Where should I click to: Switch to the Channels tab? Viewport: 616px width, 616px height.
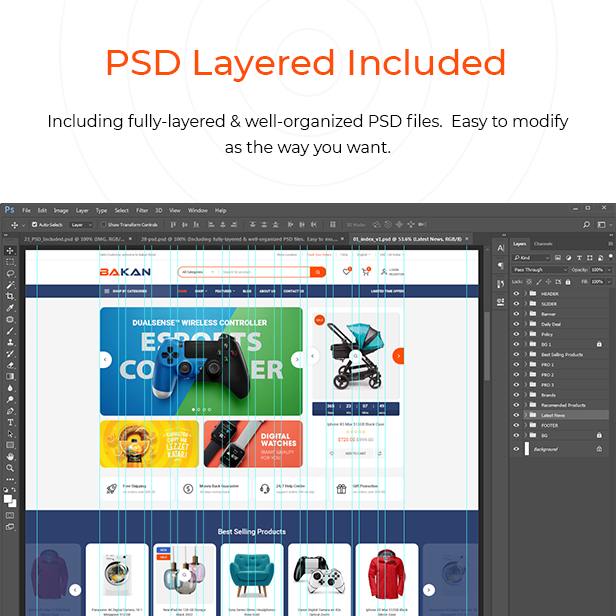[x=543, y=244]
